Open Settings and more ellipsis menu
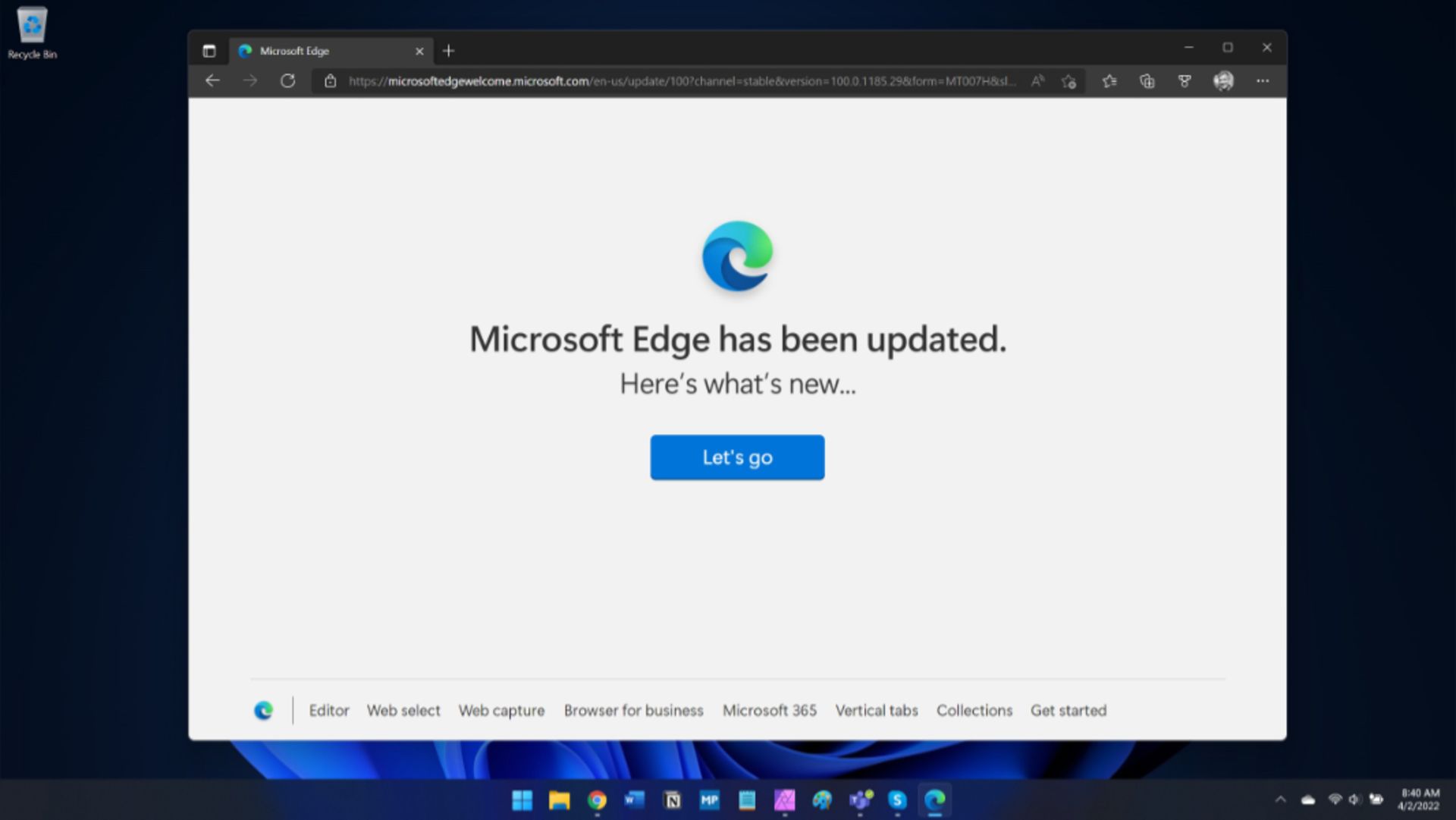 pyautogui.click(x=1262, y=81)
